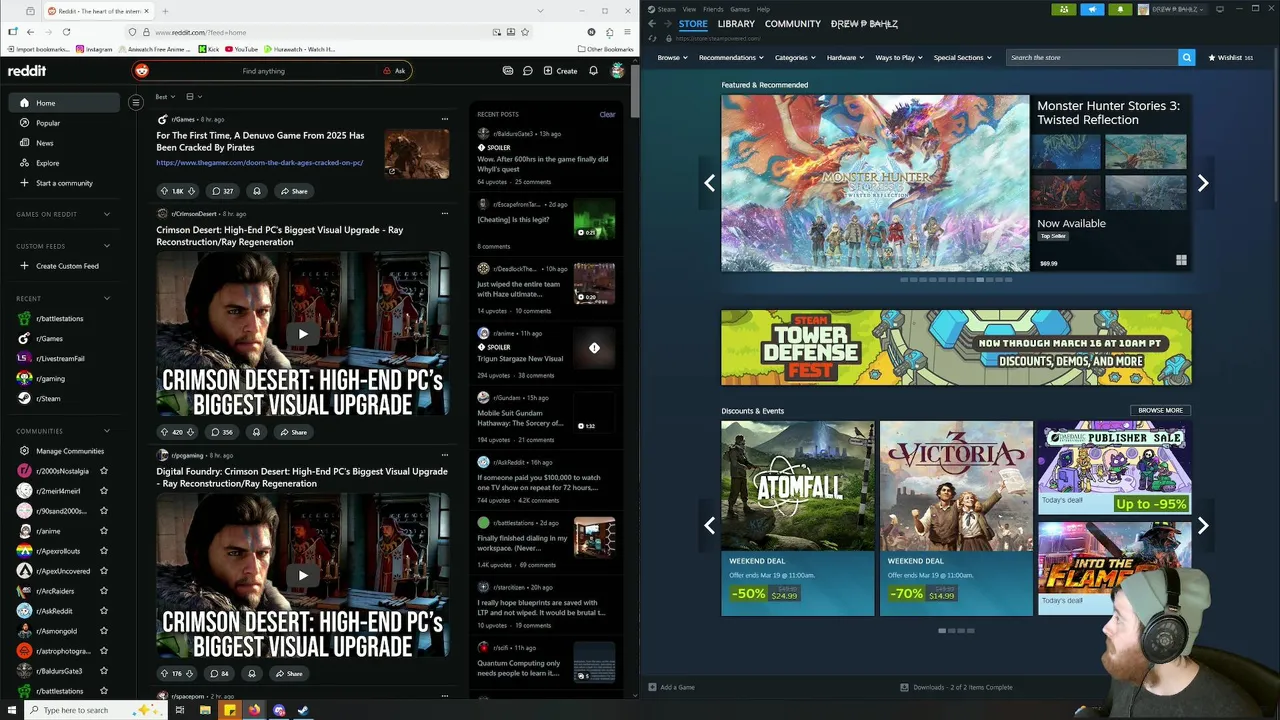Open Steam Games menu
This screenshot has height=720, width=1280.
pyautogui.click(x=740, y=9)
